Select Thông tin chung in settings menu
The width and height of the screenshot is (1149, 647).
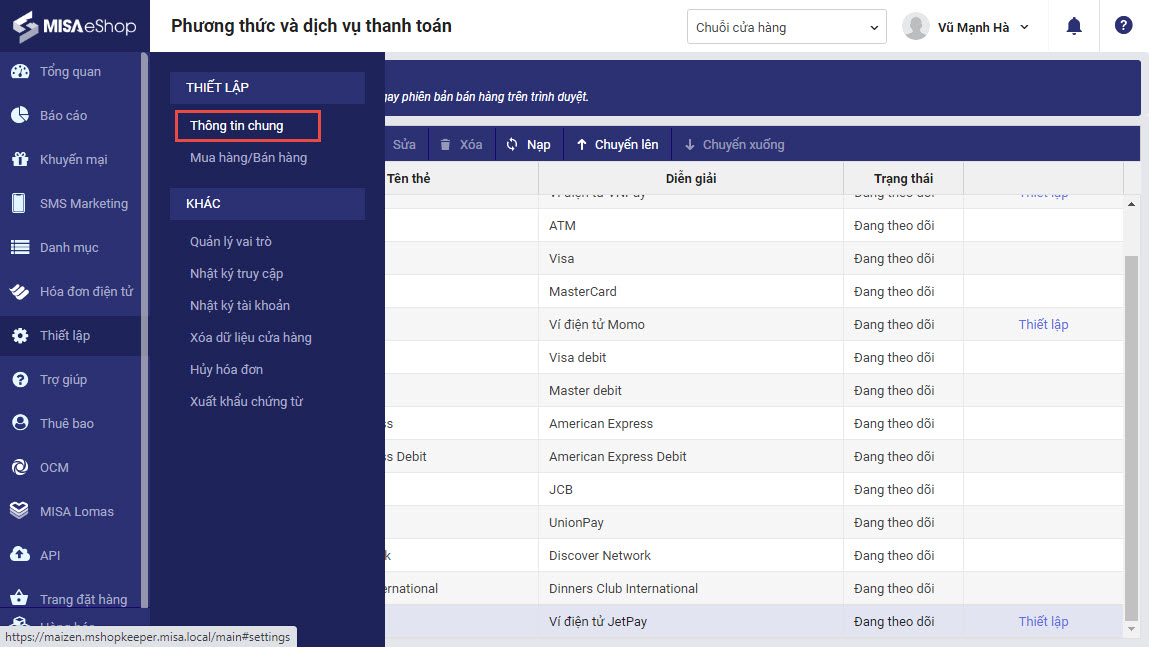point(237,126)
